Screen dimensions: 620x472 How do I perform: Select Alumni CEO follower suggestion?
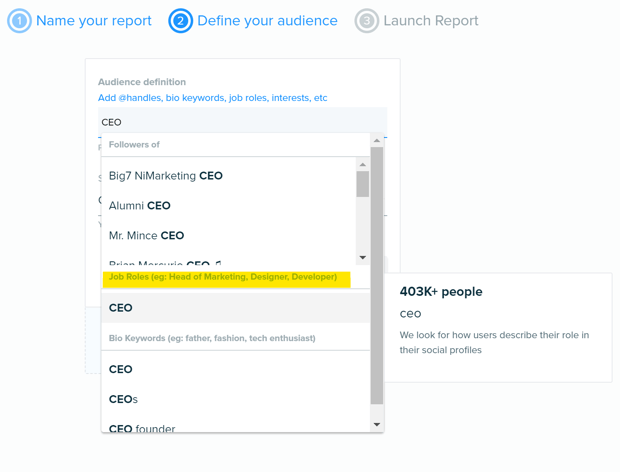tap(229, 206)
